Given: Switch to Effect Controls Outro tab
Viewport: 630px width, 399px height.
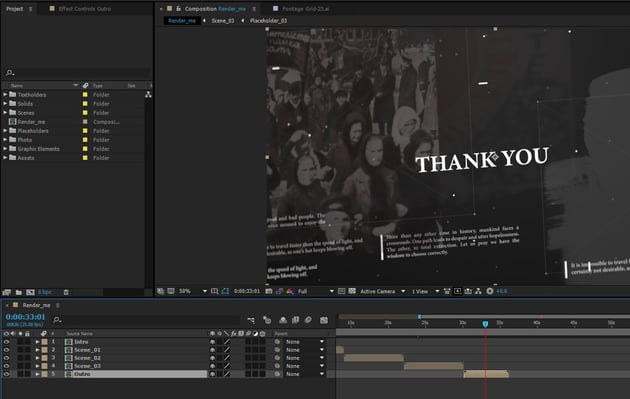Looking at the screenshot, I should point(84,8).
